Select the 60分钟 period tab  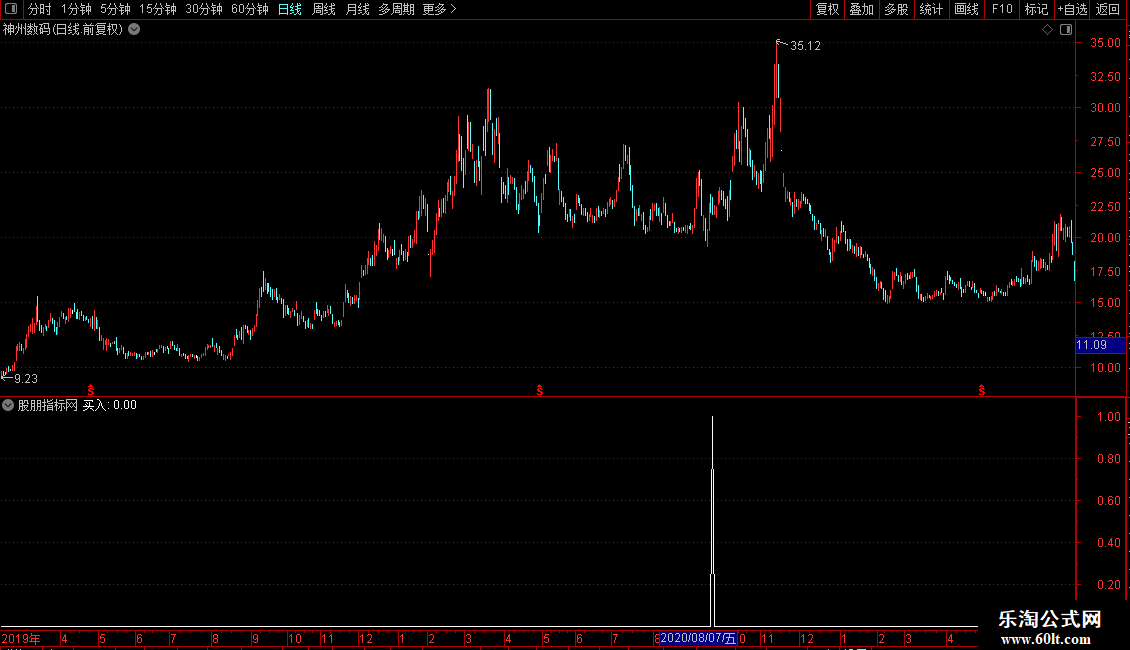[x=249, y=9]
